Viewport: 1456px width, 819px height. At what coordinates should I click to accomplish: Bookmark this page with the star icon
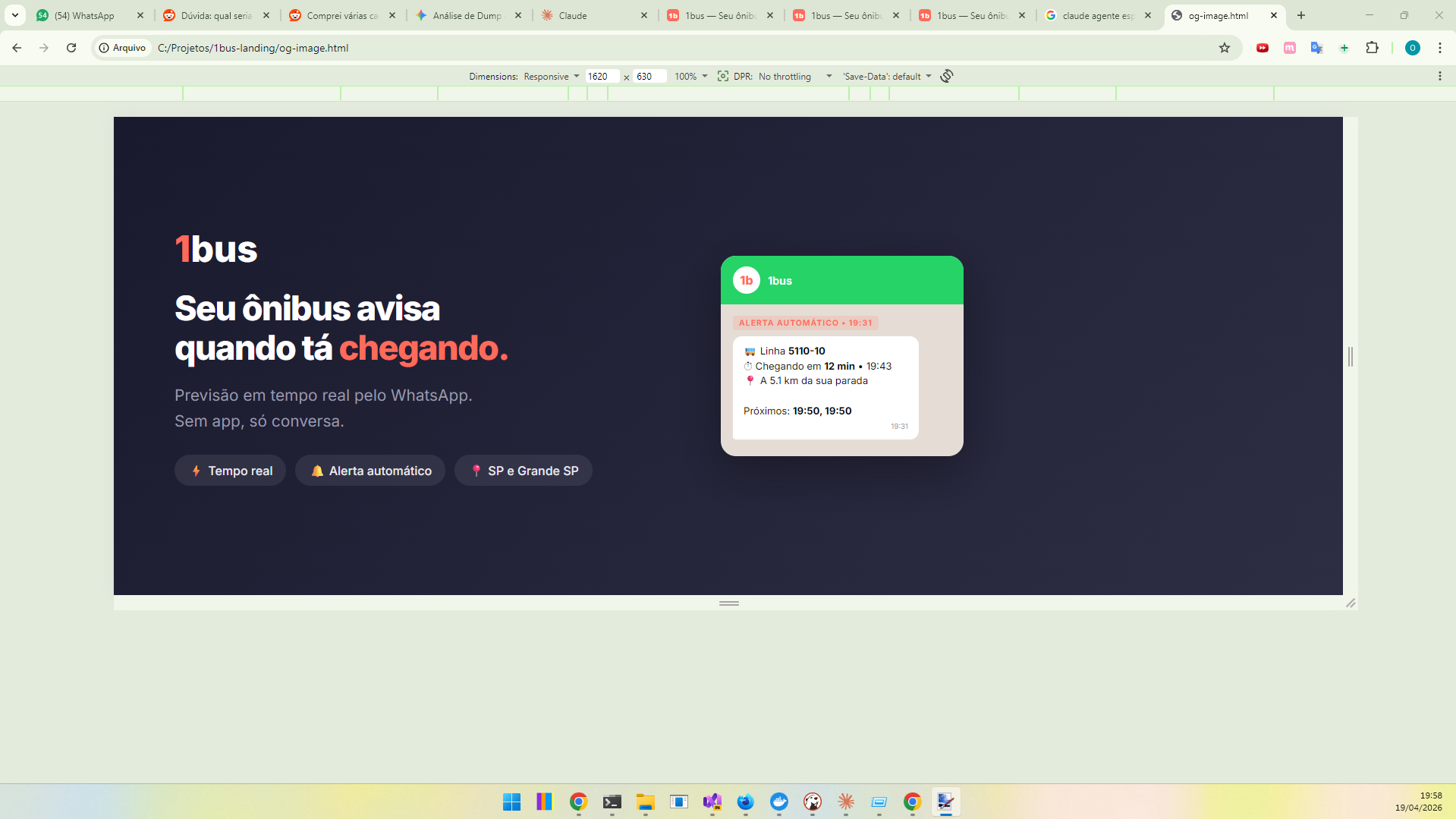point(1224,48)
